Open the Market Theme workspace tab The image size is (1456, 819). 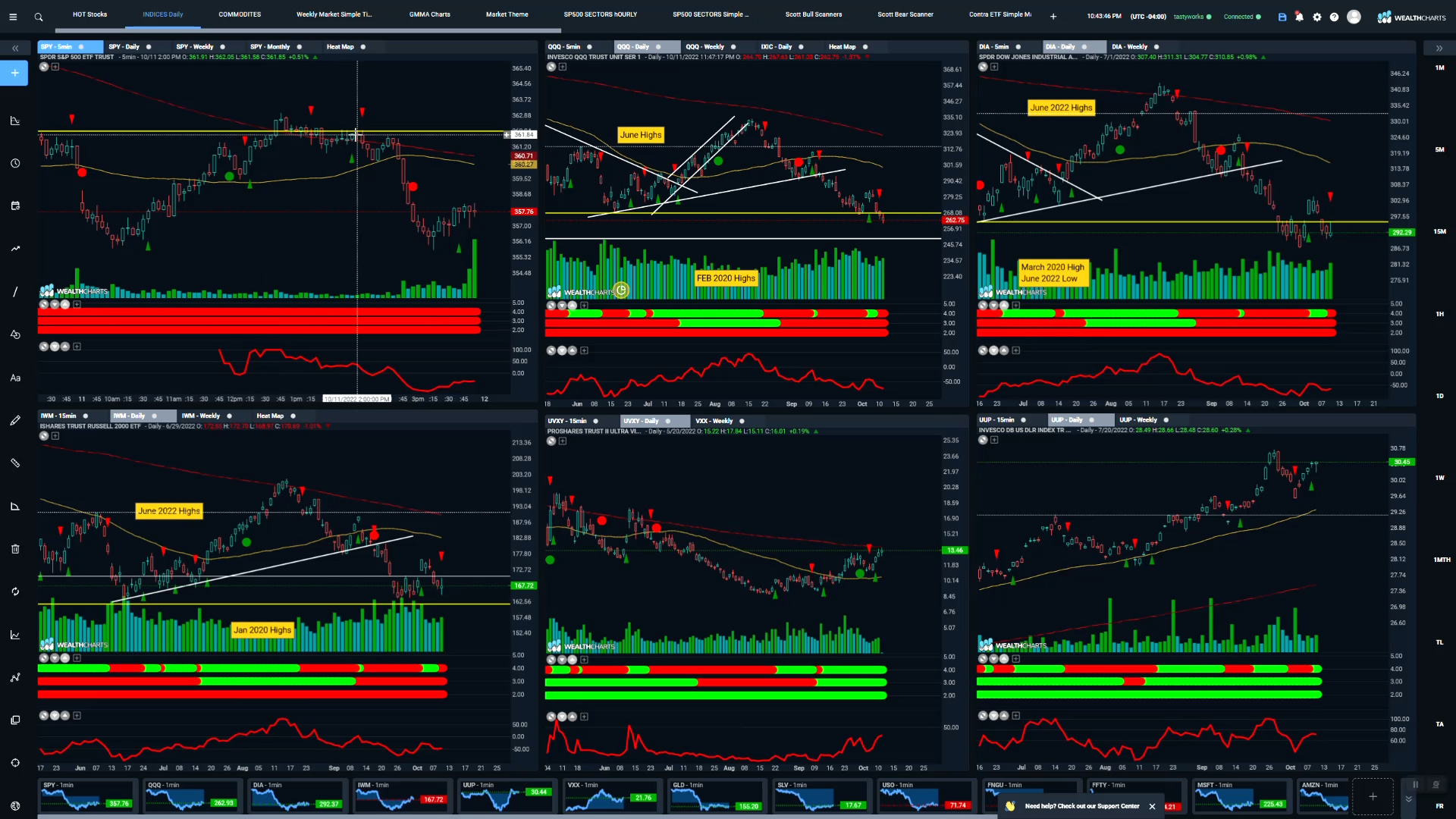point(507,14)
